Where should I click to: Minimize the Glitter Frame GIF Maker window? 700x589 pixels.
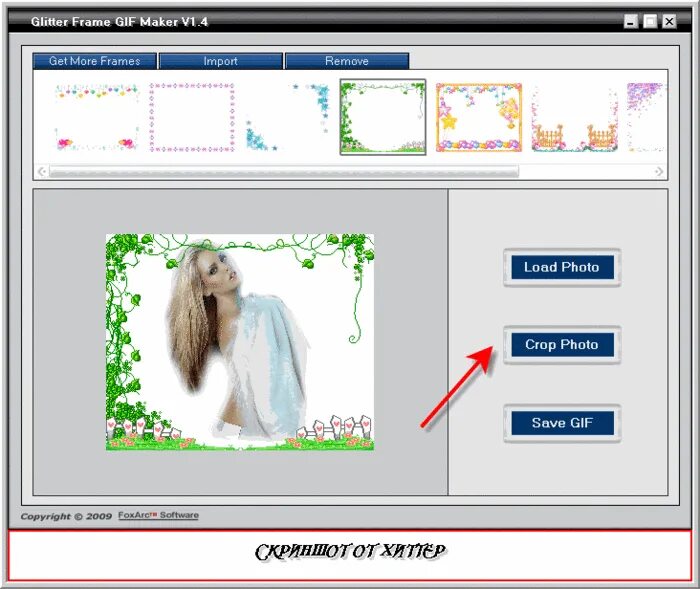tap(630, 21)
